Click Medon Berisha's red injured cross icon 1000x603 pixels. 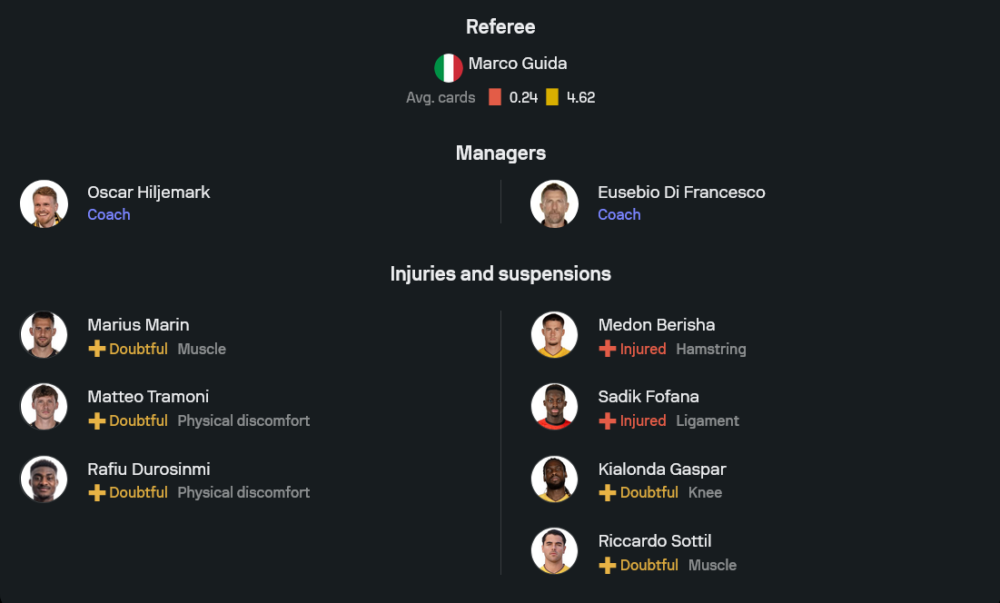coord(607,349)
